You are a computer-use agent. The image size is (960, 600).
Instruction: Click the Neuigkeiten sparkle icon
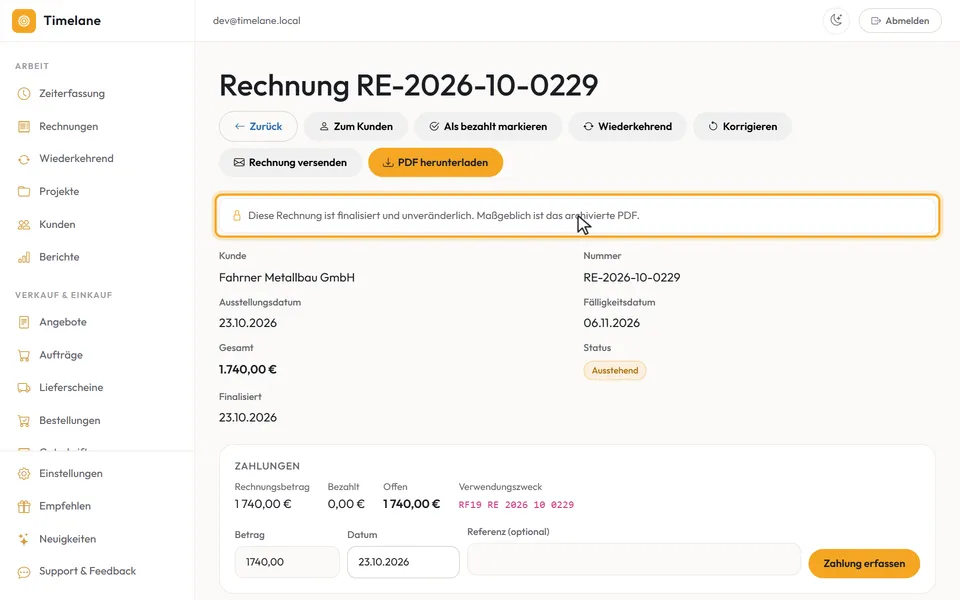[x=24, y=539]
